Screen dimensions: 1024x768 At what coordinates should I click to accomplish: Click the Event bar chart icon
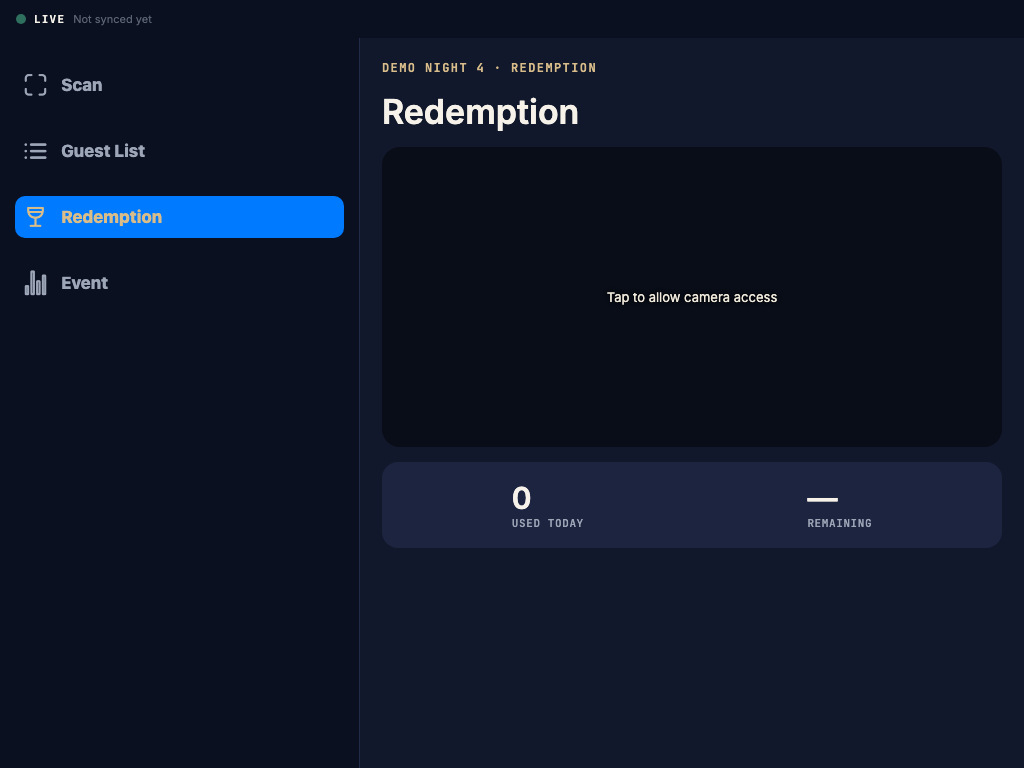(35, 283)
